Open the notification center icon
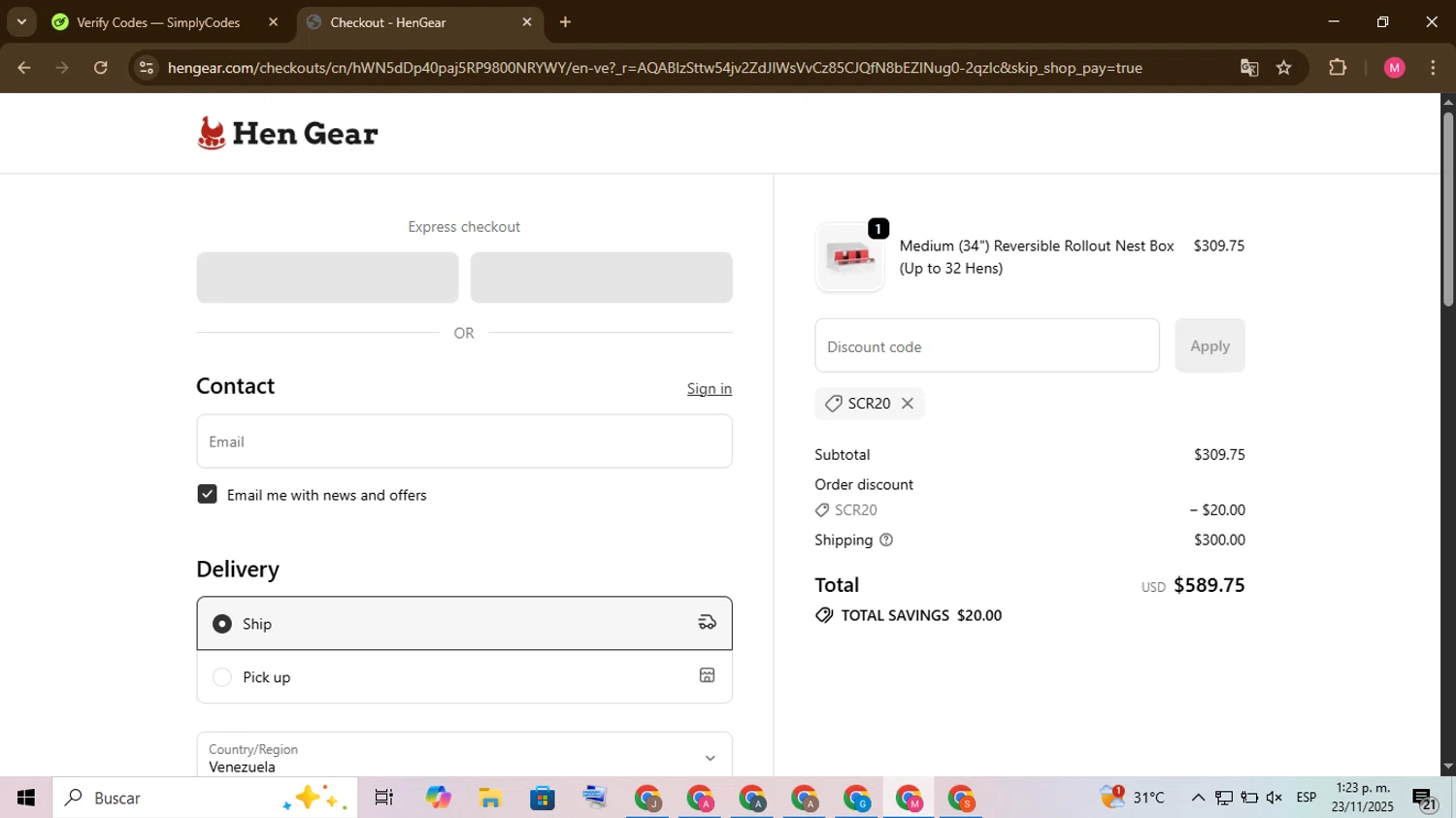 click(x=1425, y=799)
